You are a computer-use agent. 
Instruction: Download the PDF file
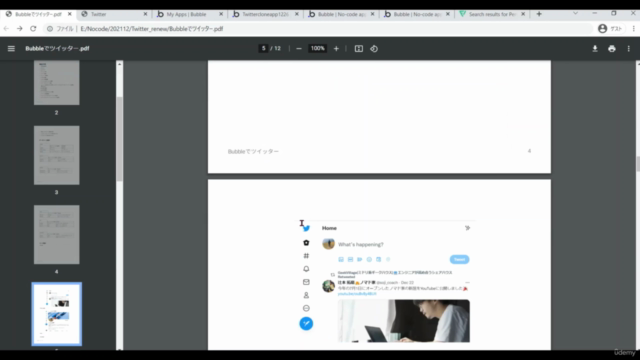coord(595,49)
